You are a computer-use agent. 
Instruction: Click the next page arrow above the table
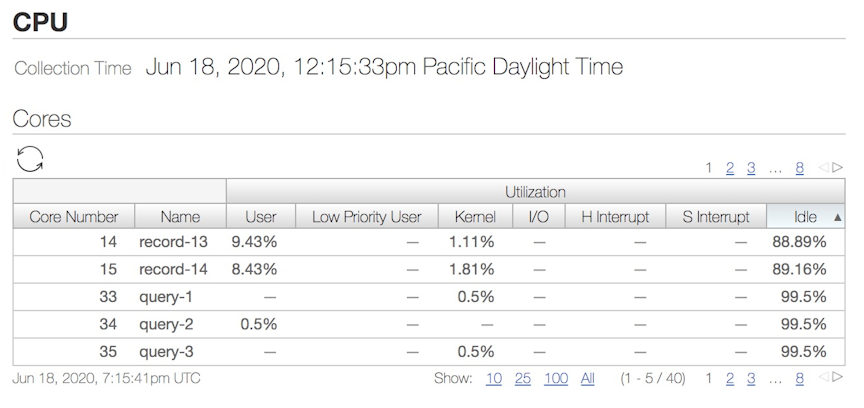(838, 167)
